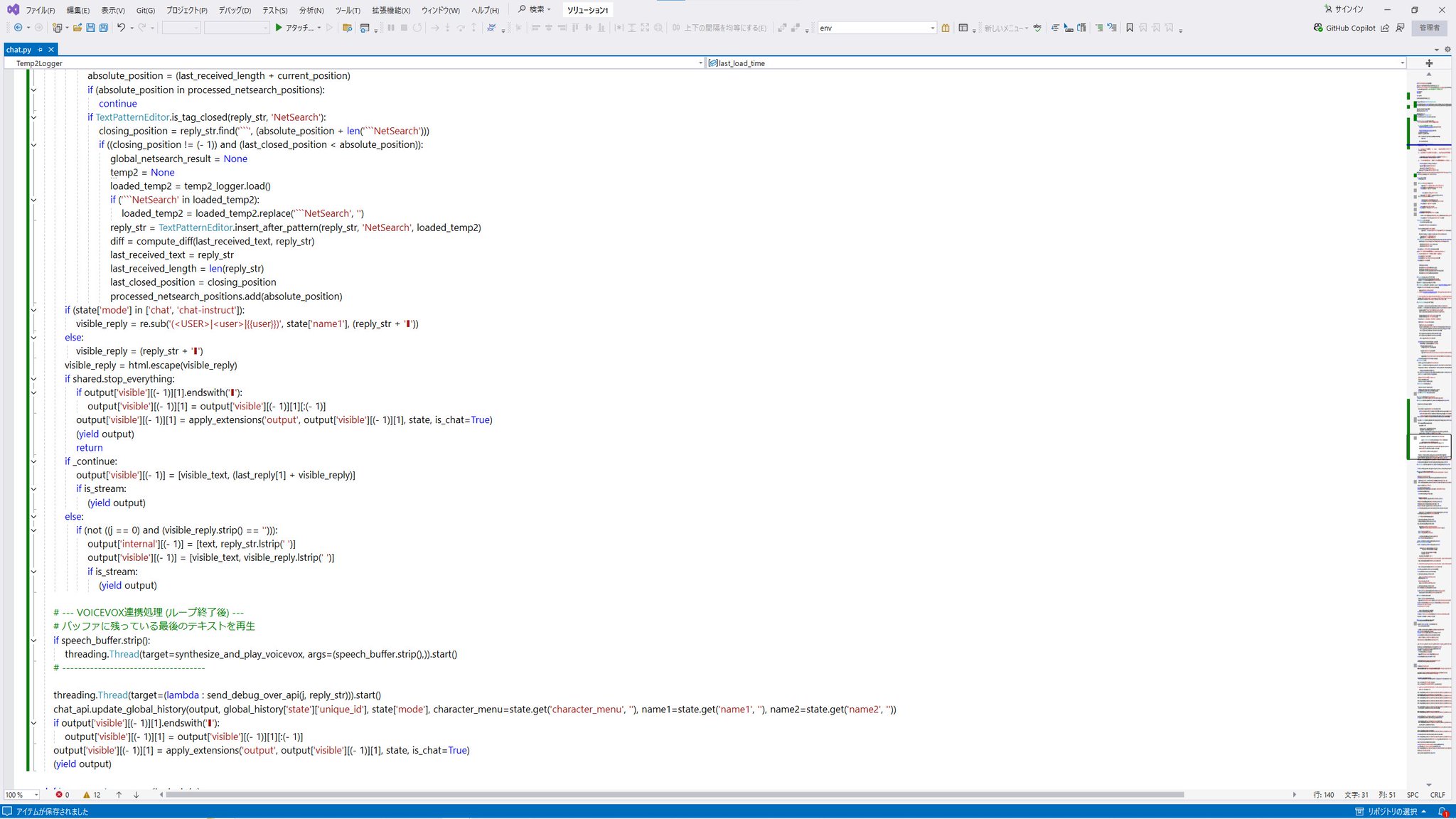Collapse the if state['mode'] block
This screenshot has width=1456, height=819.
coord(33,310)
